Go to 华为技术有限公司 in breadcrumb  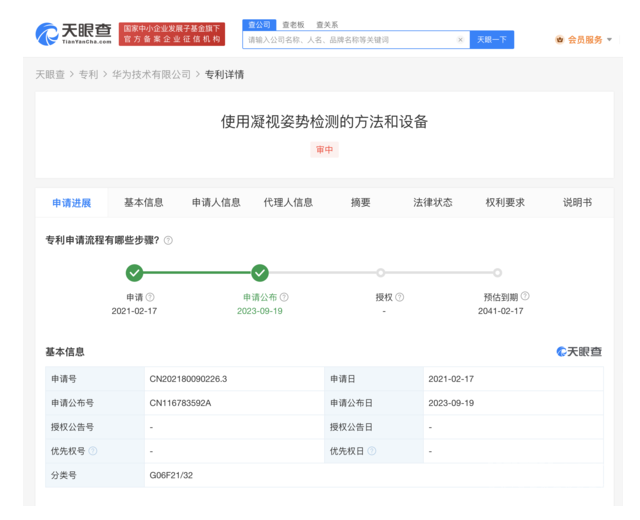151,74
